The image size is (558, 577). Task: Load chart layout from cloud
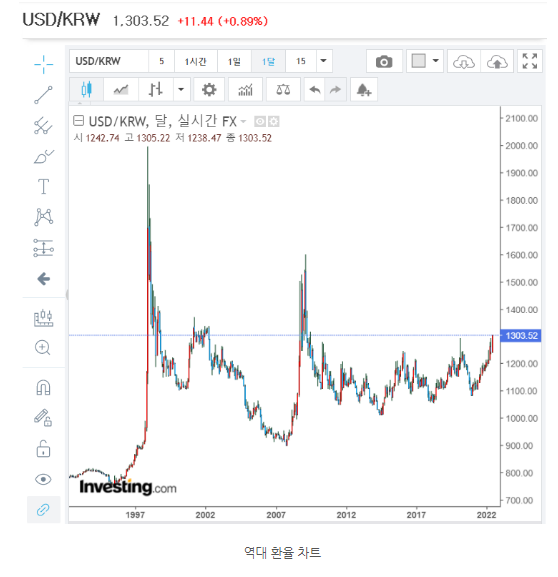(x=464, y=61)
